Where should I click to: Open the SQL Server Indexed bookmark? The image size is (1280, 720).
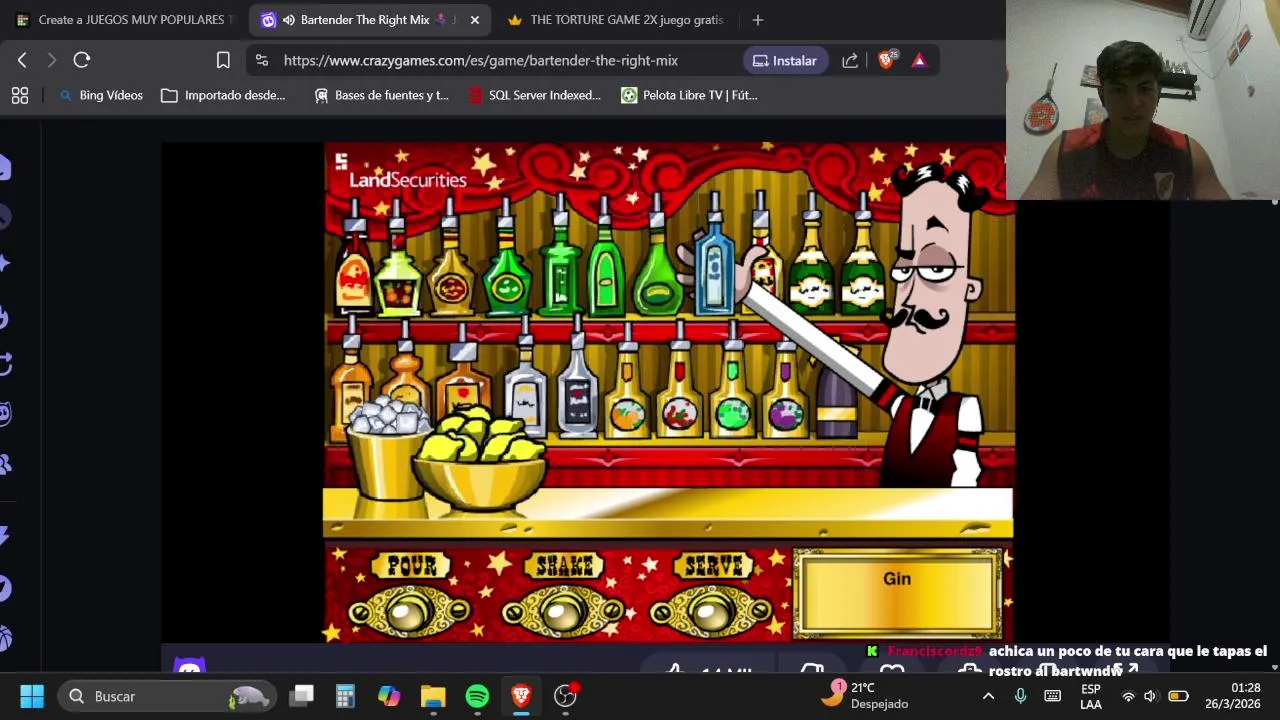coord(534,95)
